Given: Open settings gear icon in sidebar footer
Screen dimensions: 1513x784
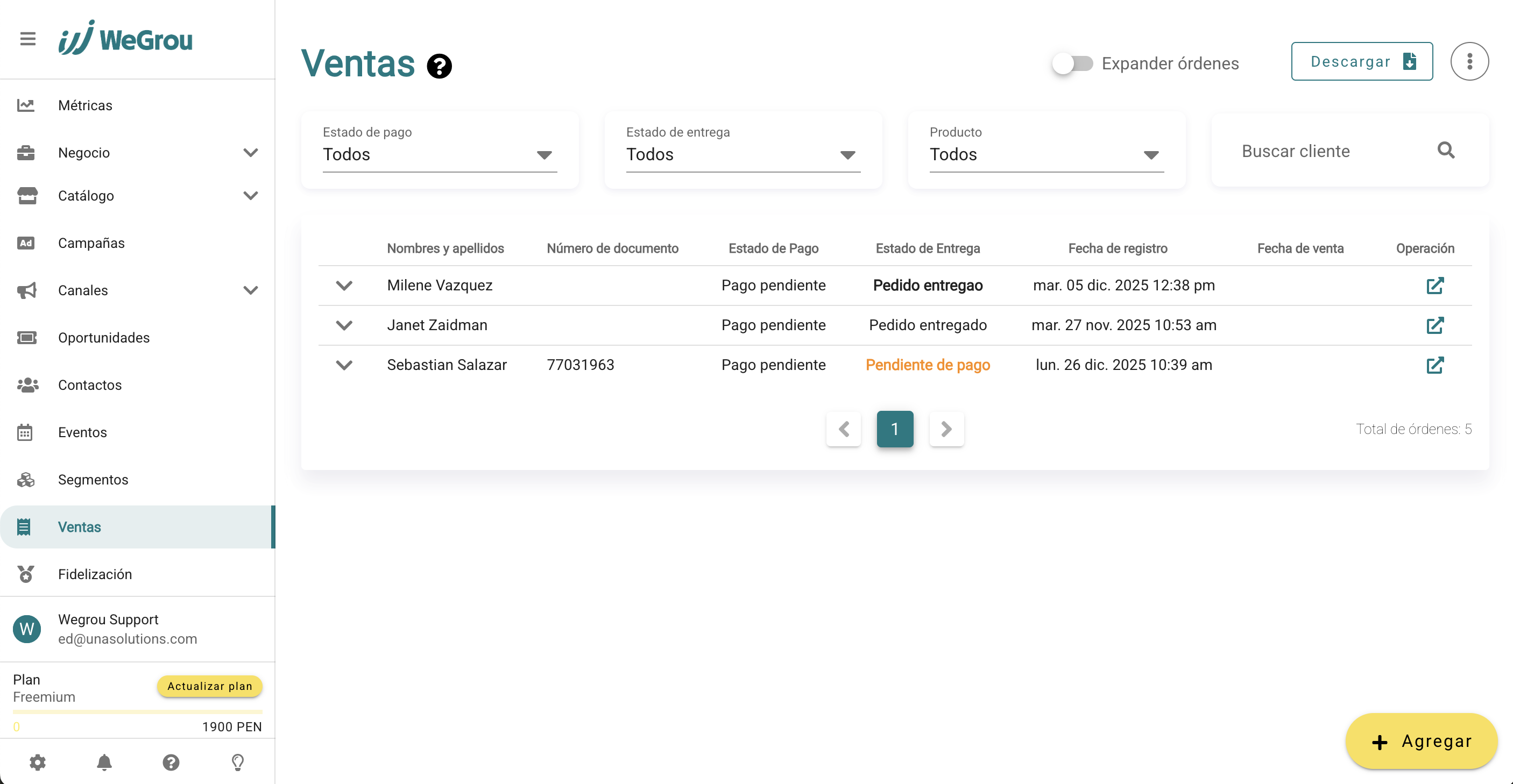Looking at the screenshot, I should coord(38,762).
